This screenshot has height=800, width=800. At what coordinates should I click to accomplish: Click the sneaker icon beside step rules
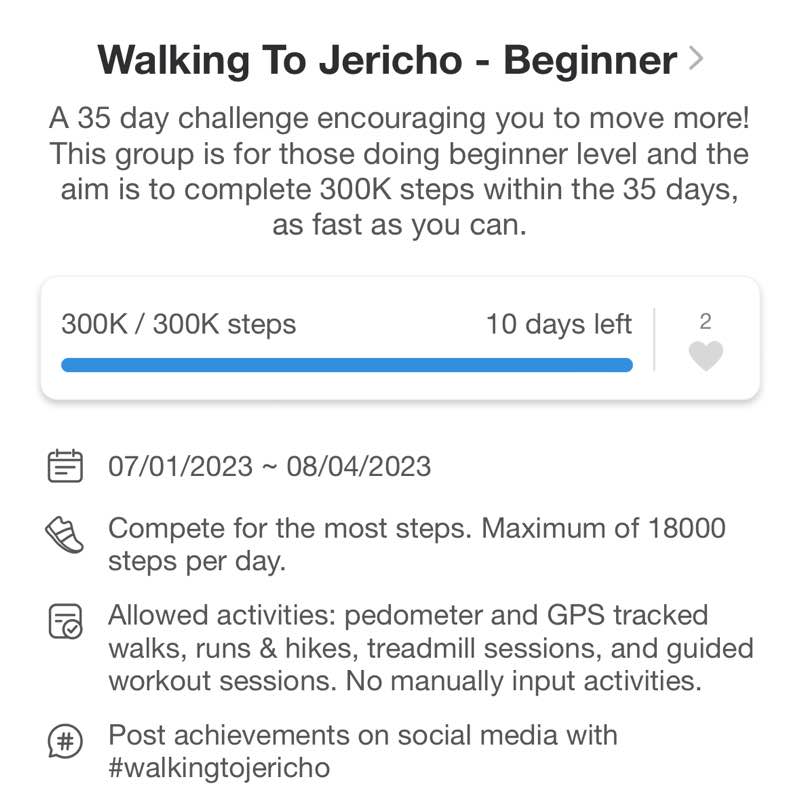tap(66, 536)
